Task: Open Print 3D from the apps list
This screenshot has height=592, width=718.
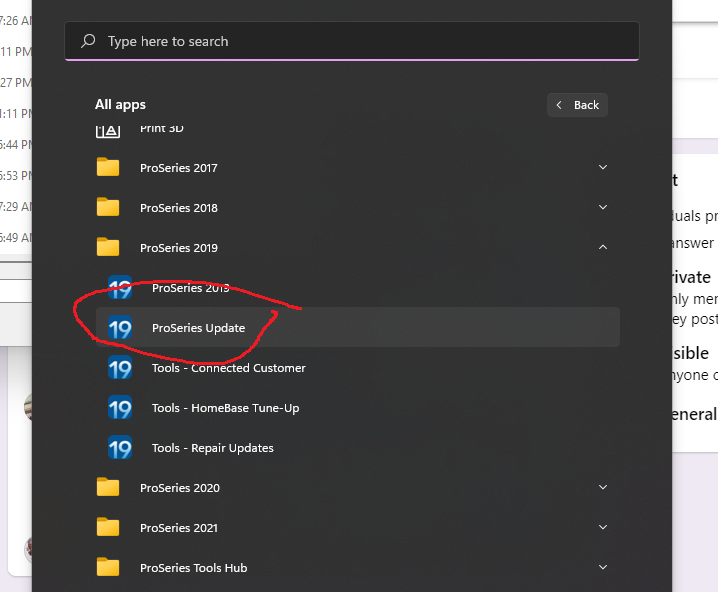Action: tap(161, 129)
